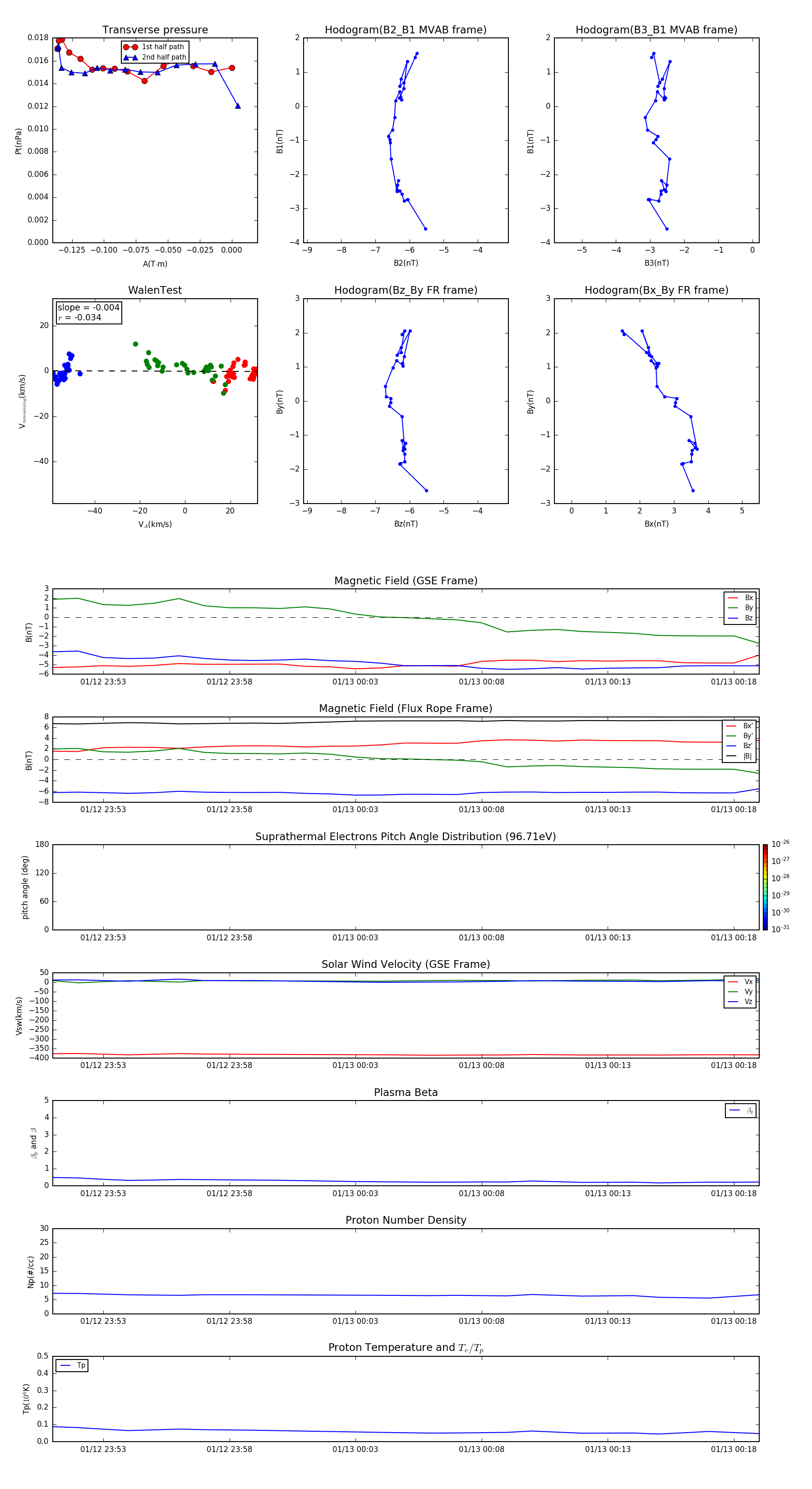
Task: Click the 'Proton Temperature and Te/Tp' title
Action: pyautogui.click(x=406, y=1348)
